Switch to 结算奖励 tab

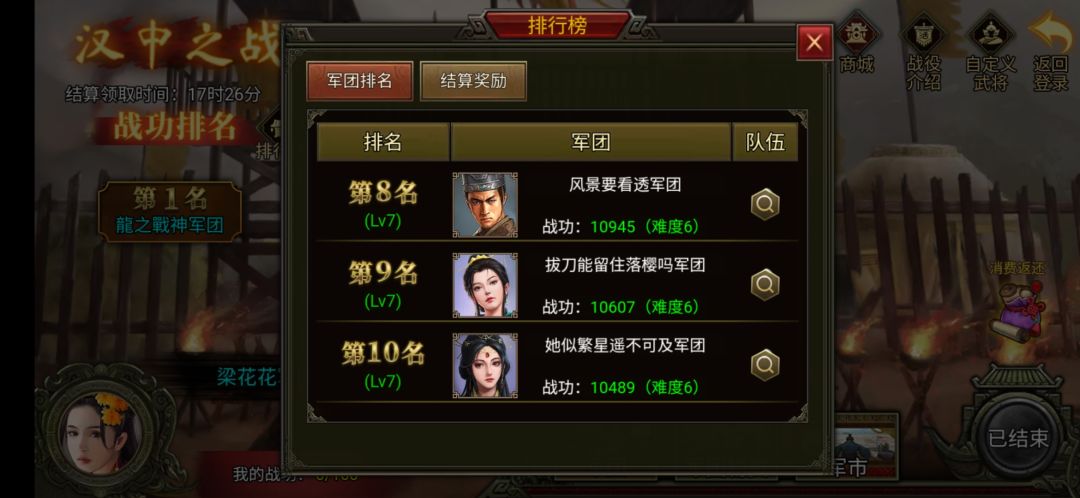[x=473, y=81]
